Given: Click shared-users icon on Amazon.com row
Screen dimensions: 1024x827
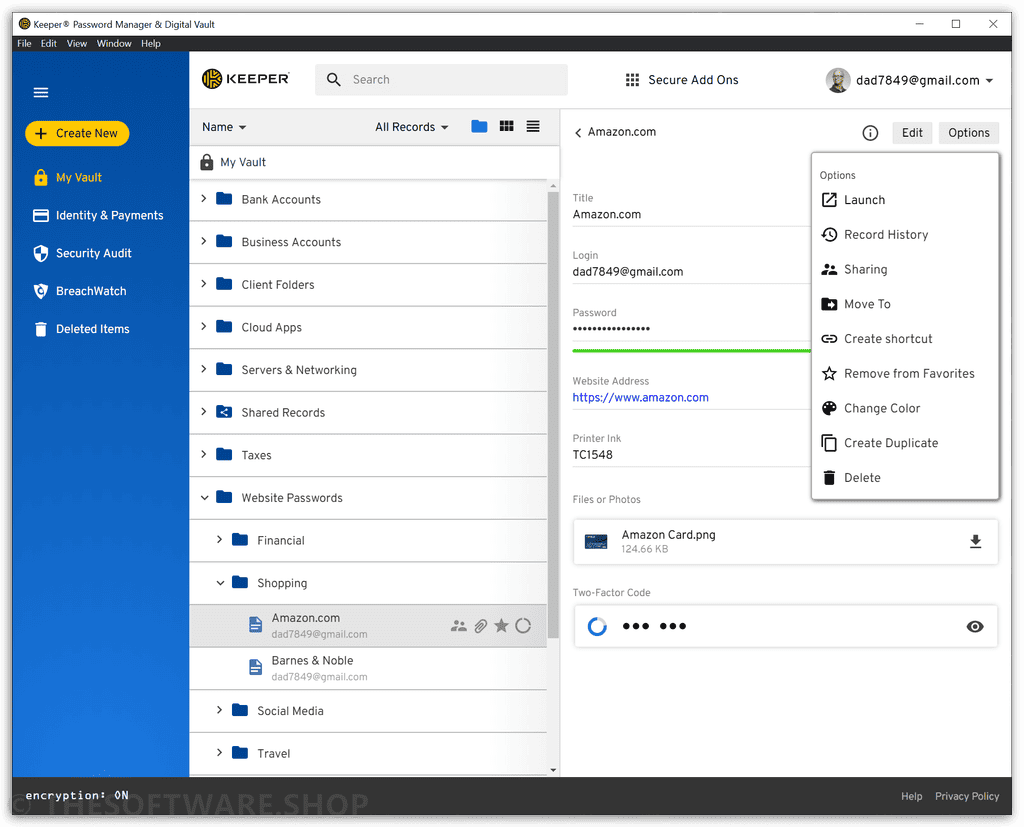Looking at the screenshot, I should (458, 626).
